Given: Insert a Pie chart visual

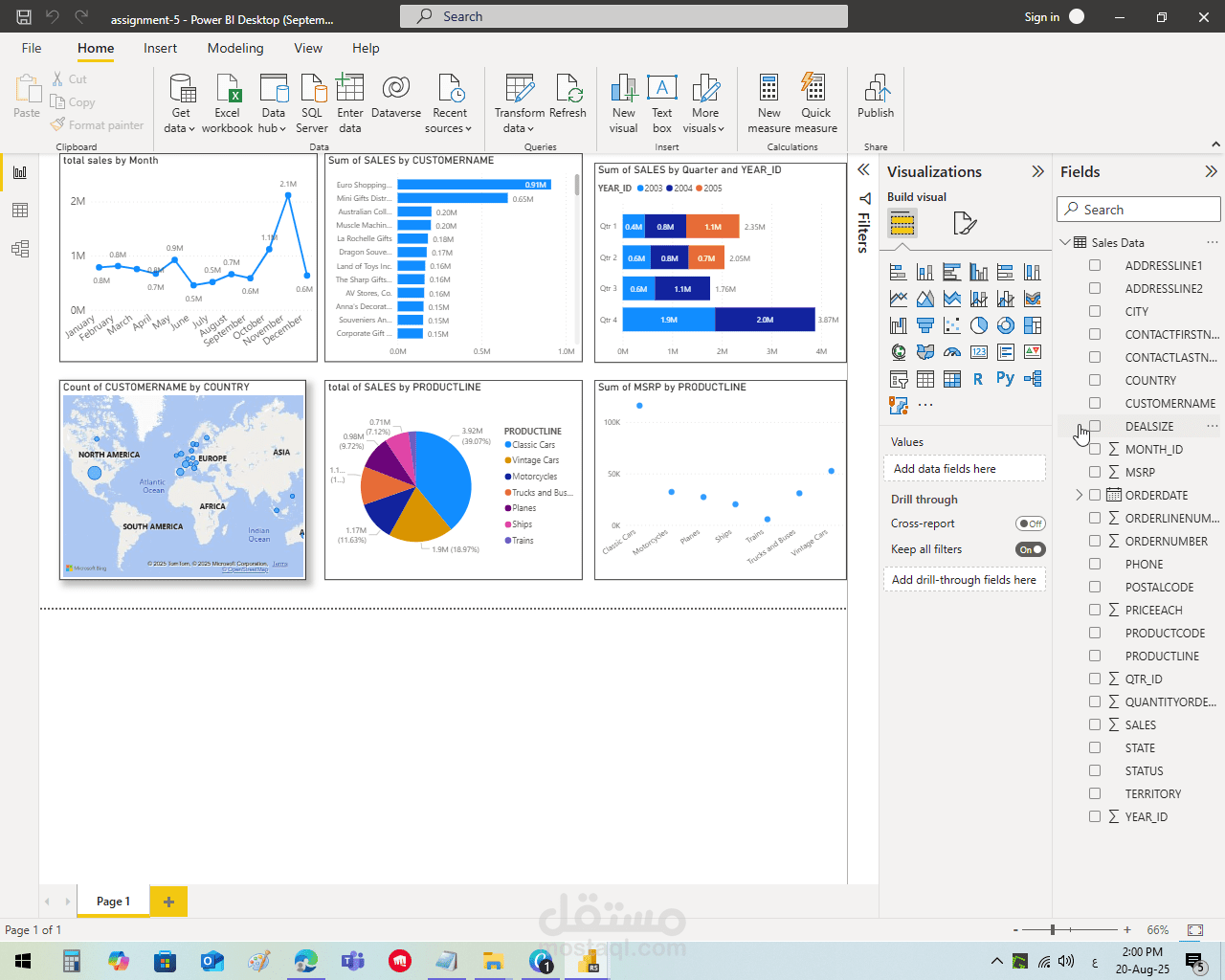Looking at the screenshot, I should 978,326.
